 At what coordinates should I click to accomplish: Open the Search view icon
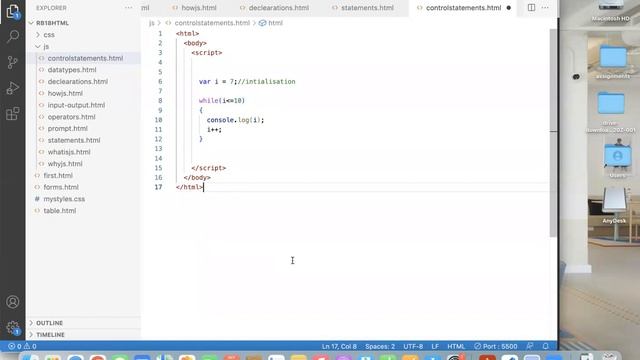13,36
